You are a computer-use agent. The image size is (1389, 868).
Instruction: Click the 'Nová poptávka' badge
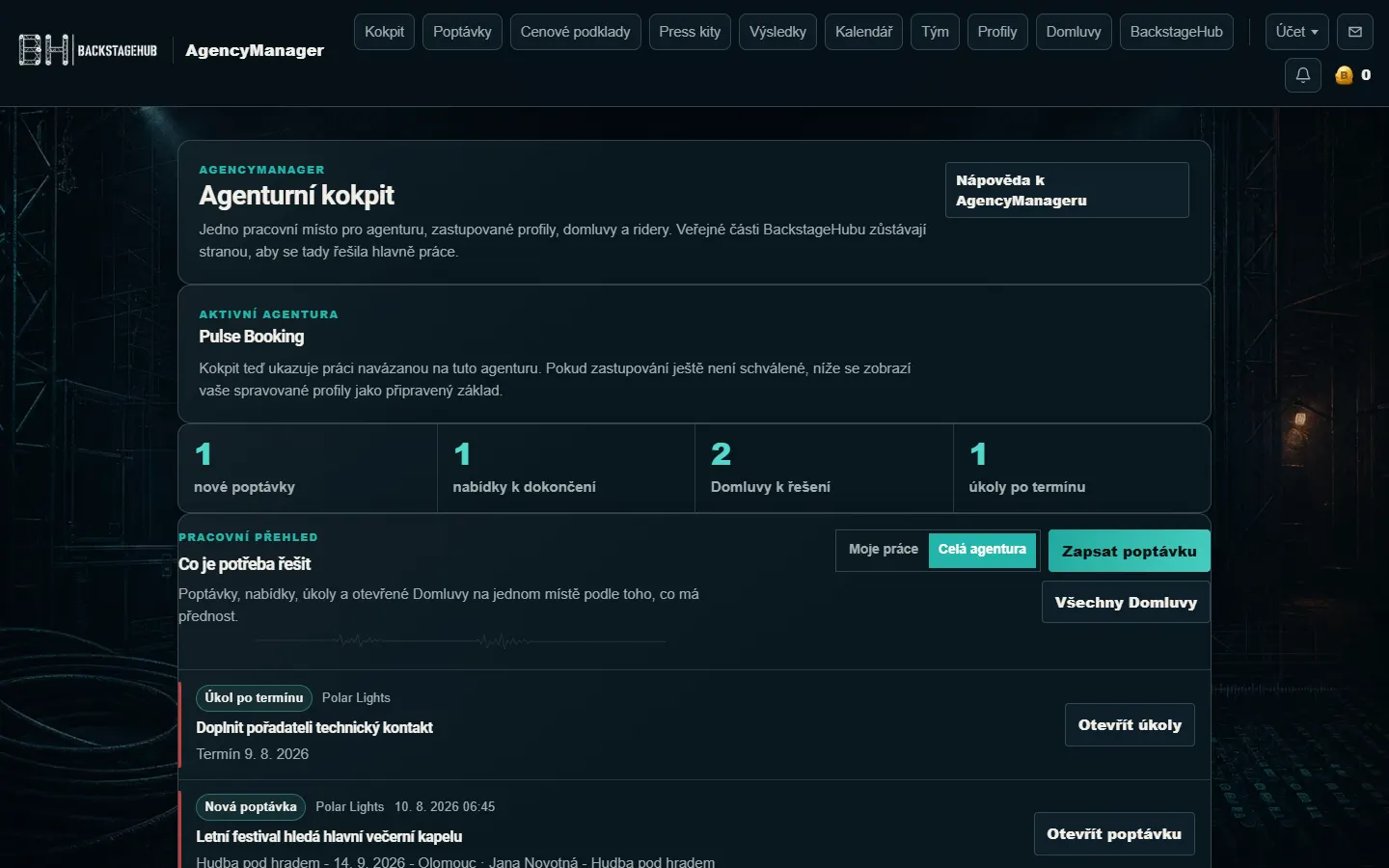[x=251, y=807]
